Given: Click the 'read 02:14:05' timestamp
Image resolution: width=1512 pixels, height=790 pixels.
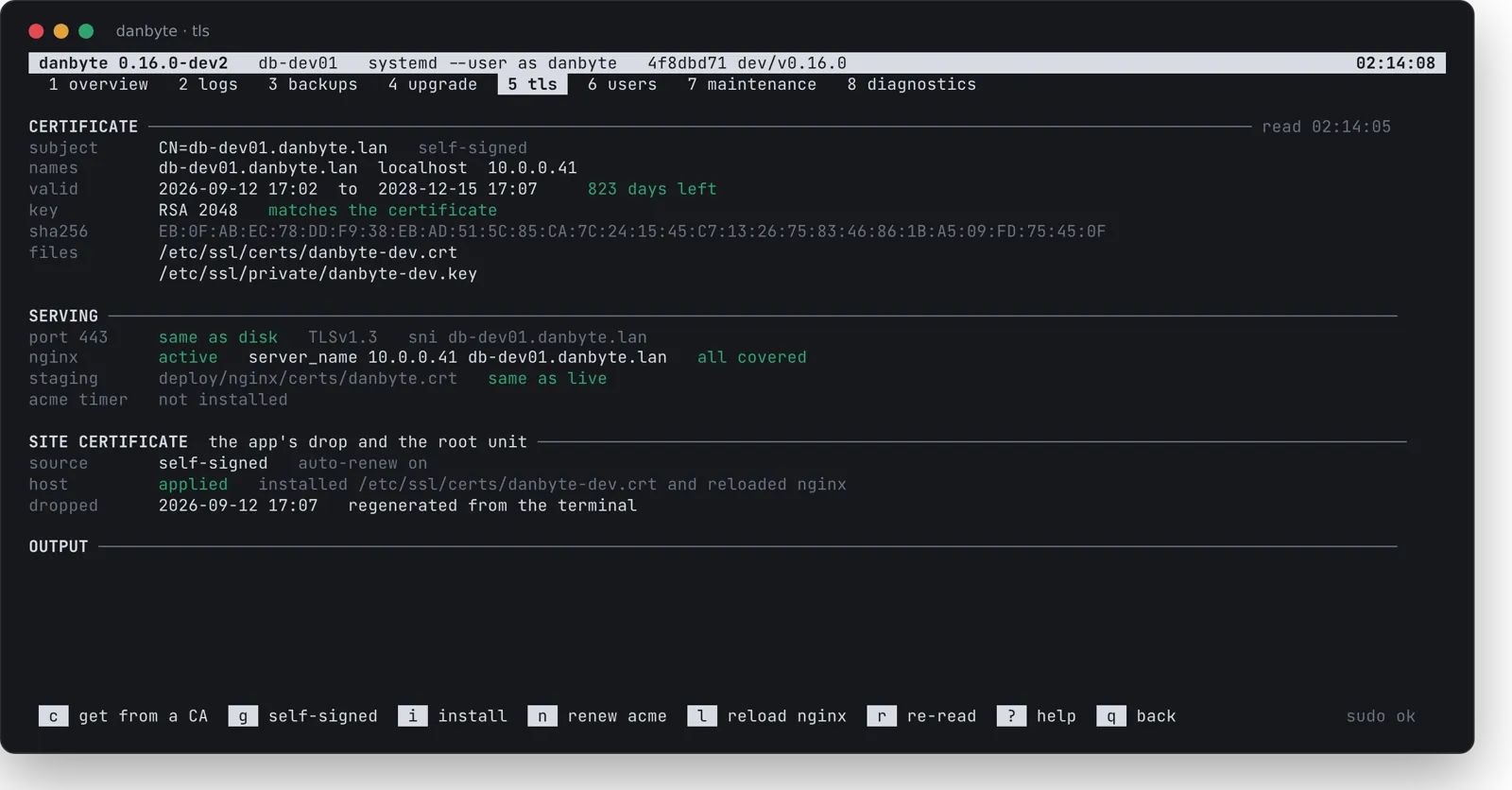Looking at the screenshot, I should pyautogui.click(x=1327, y=127).
